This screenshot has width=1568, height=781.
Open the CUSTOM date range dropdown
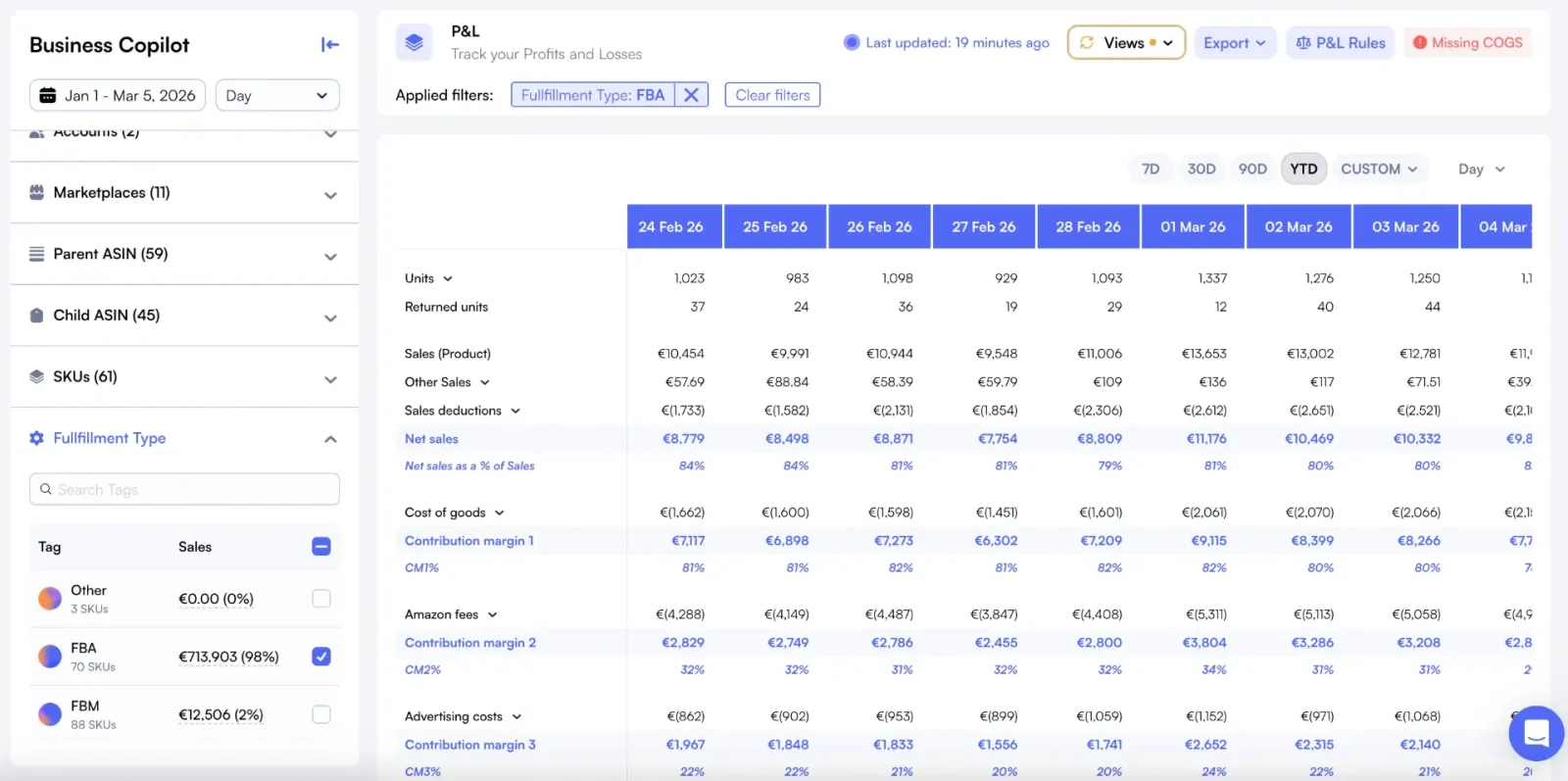pyautogui.click(x=1379, y=169)
